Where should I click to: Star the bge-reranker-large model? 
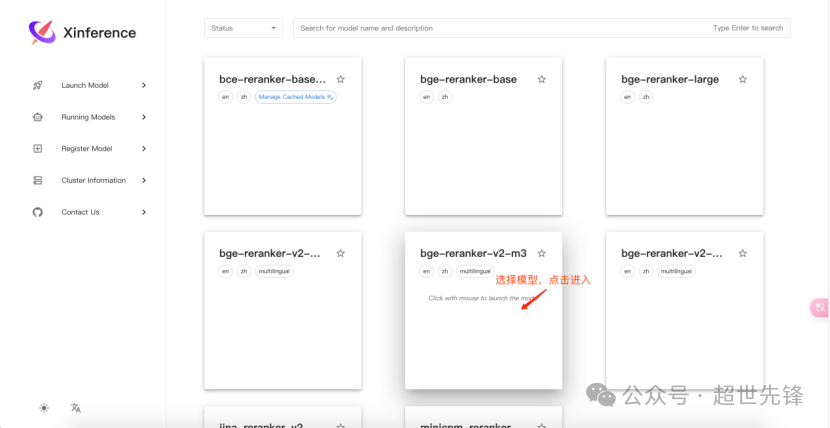743,79
